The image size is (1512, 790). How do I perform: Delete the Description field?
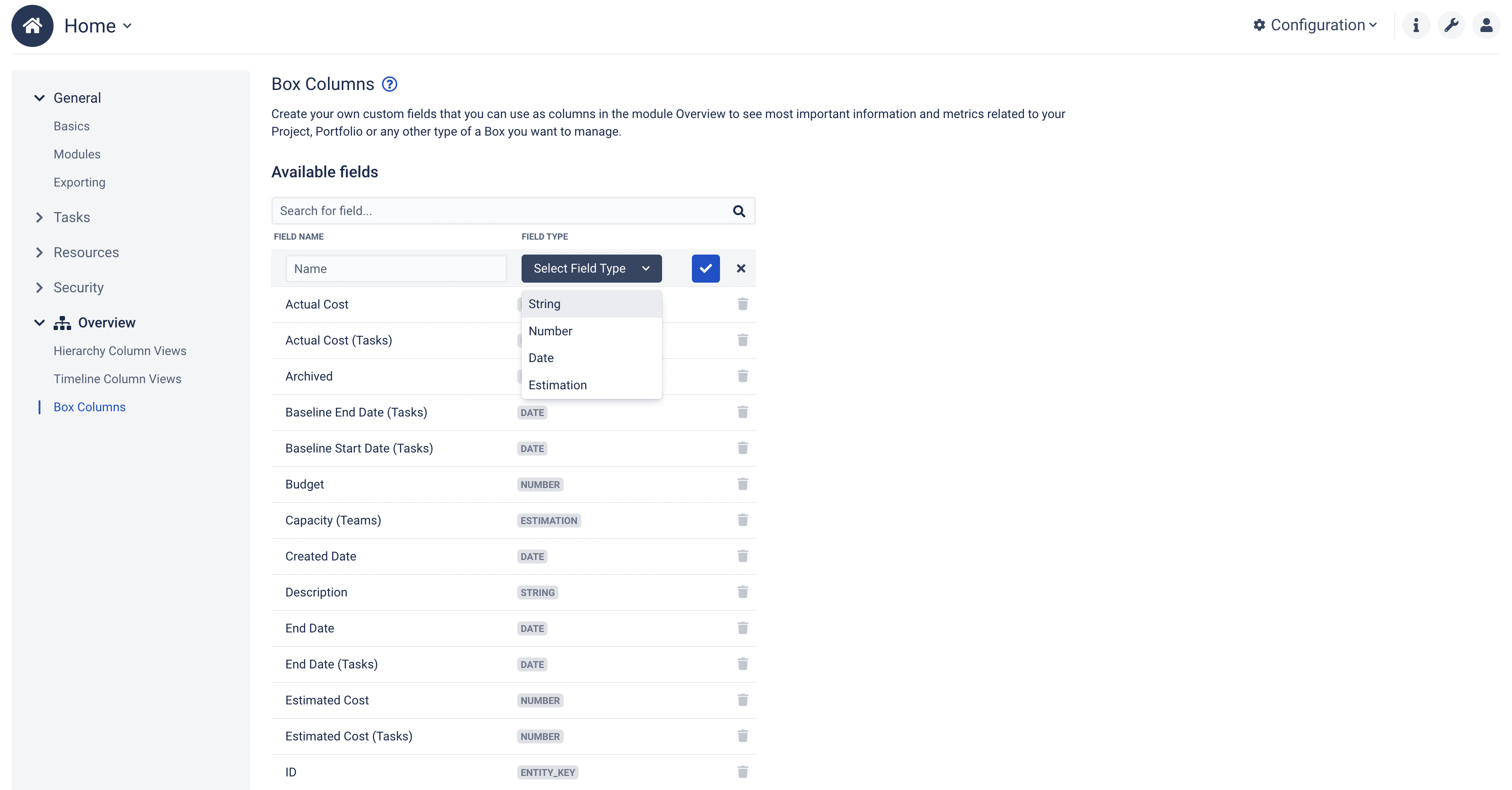tap(742, 592)
